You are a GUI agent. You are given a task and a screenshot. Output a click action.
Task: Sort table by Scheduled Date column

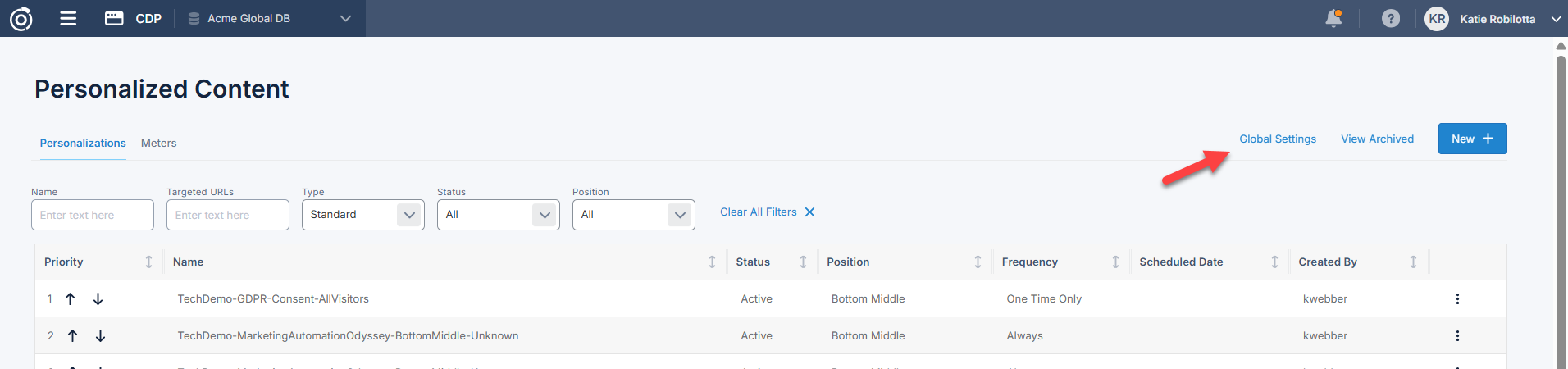click(1274, 262)
